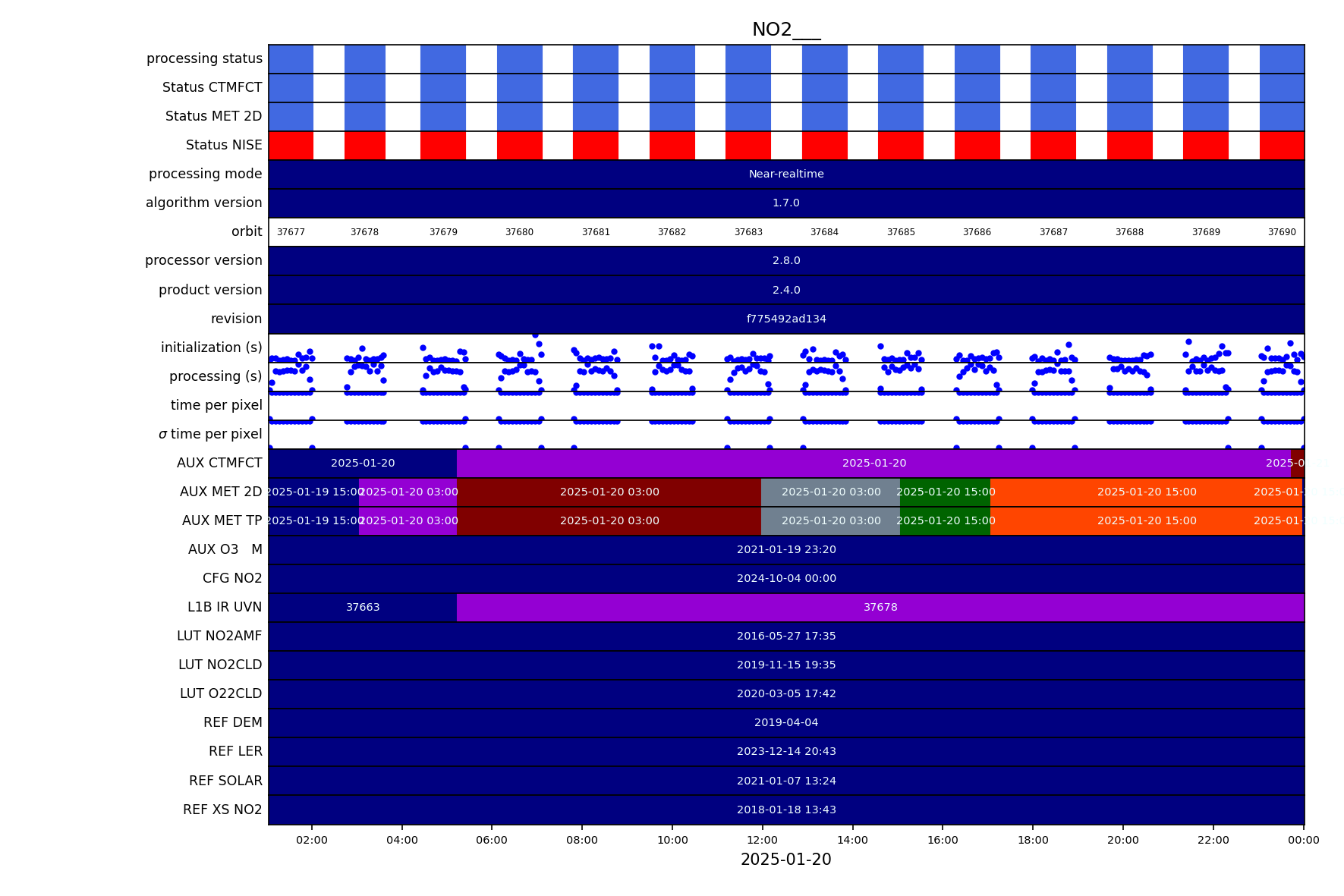
Task: Click the purple L1B IR UVN 37678 segment
Action: pyautogui.click(x=880, y=608)
